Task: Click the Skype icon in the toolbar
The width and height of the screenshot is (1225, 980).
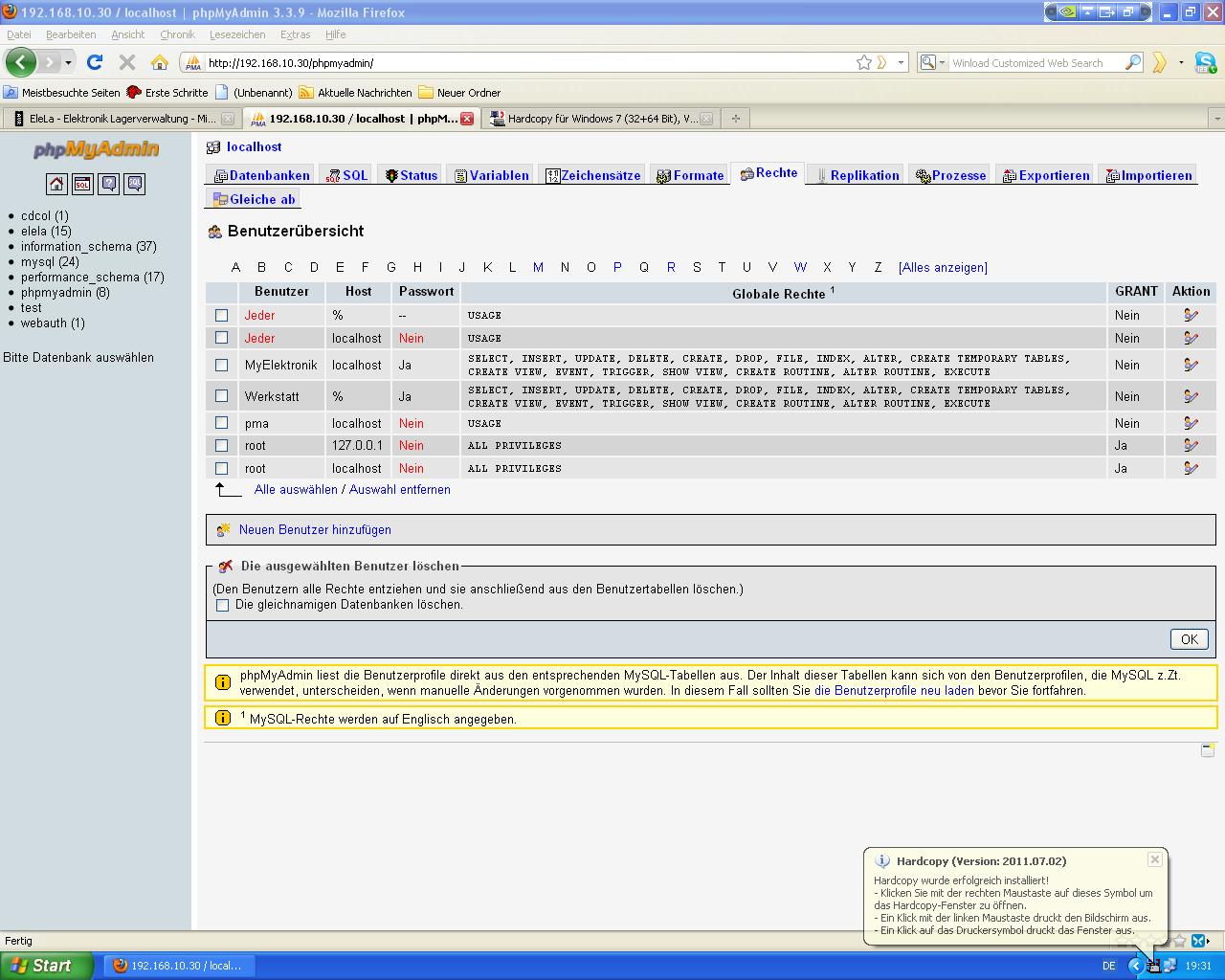Action: tap(1205, 62)
